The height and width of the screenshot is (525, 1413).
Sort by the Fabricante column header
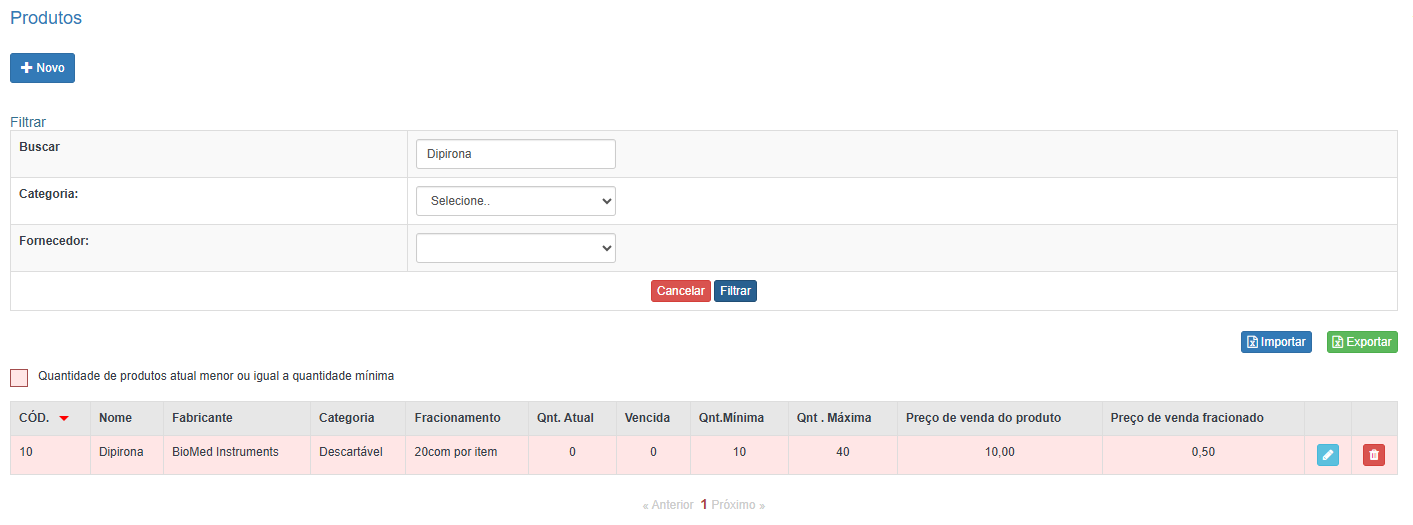pos(202,418)
